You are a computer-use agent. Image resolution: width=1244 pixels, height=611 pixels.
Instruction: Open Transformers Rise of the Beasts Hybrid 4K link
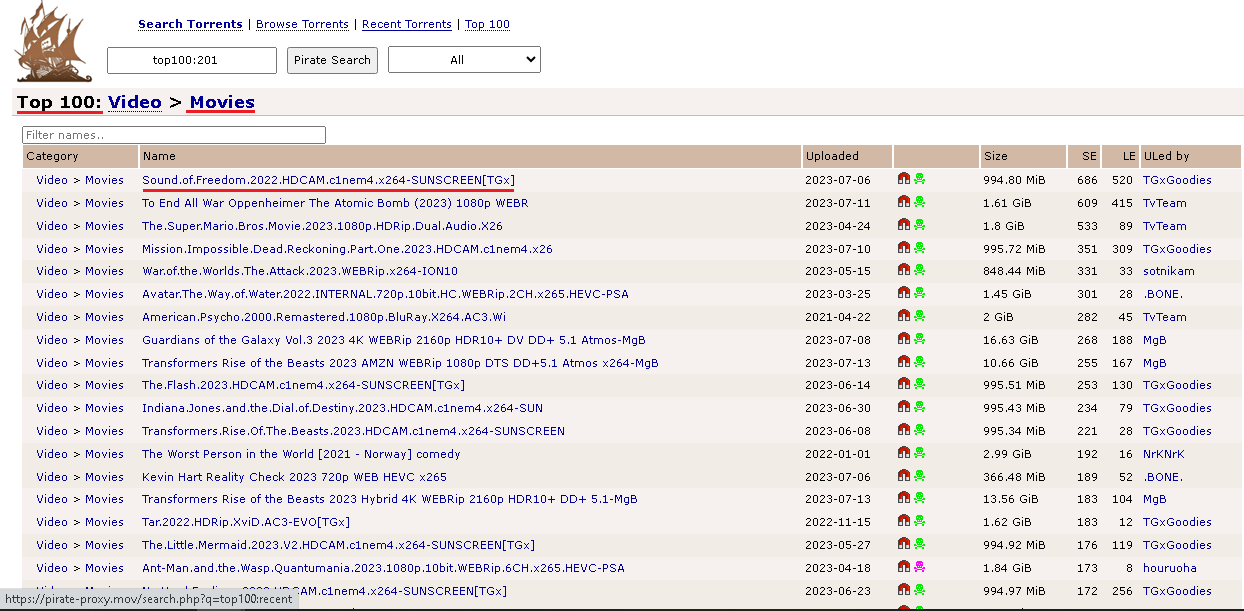390,499
